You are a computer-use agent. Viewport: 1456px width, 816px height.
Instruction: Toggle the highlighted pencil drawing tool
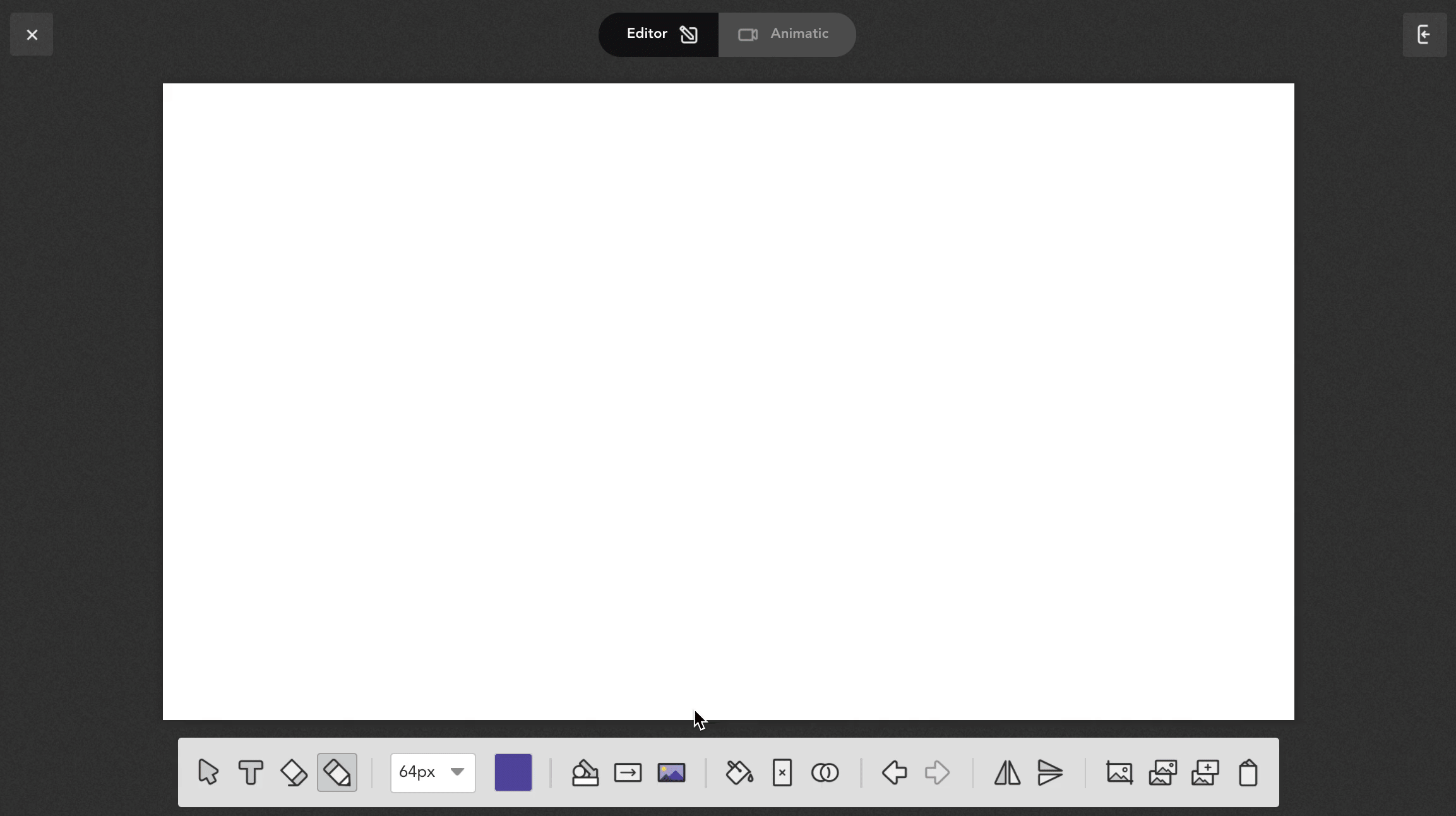[x=337, y=772]
